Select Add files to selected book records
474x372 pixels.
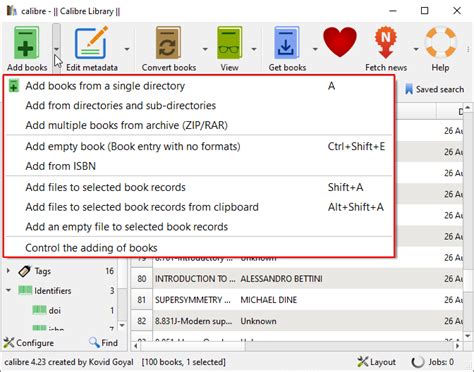(x=199, y=187)
